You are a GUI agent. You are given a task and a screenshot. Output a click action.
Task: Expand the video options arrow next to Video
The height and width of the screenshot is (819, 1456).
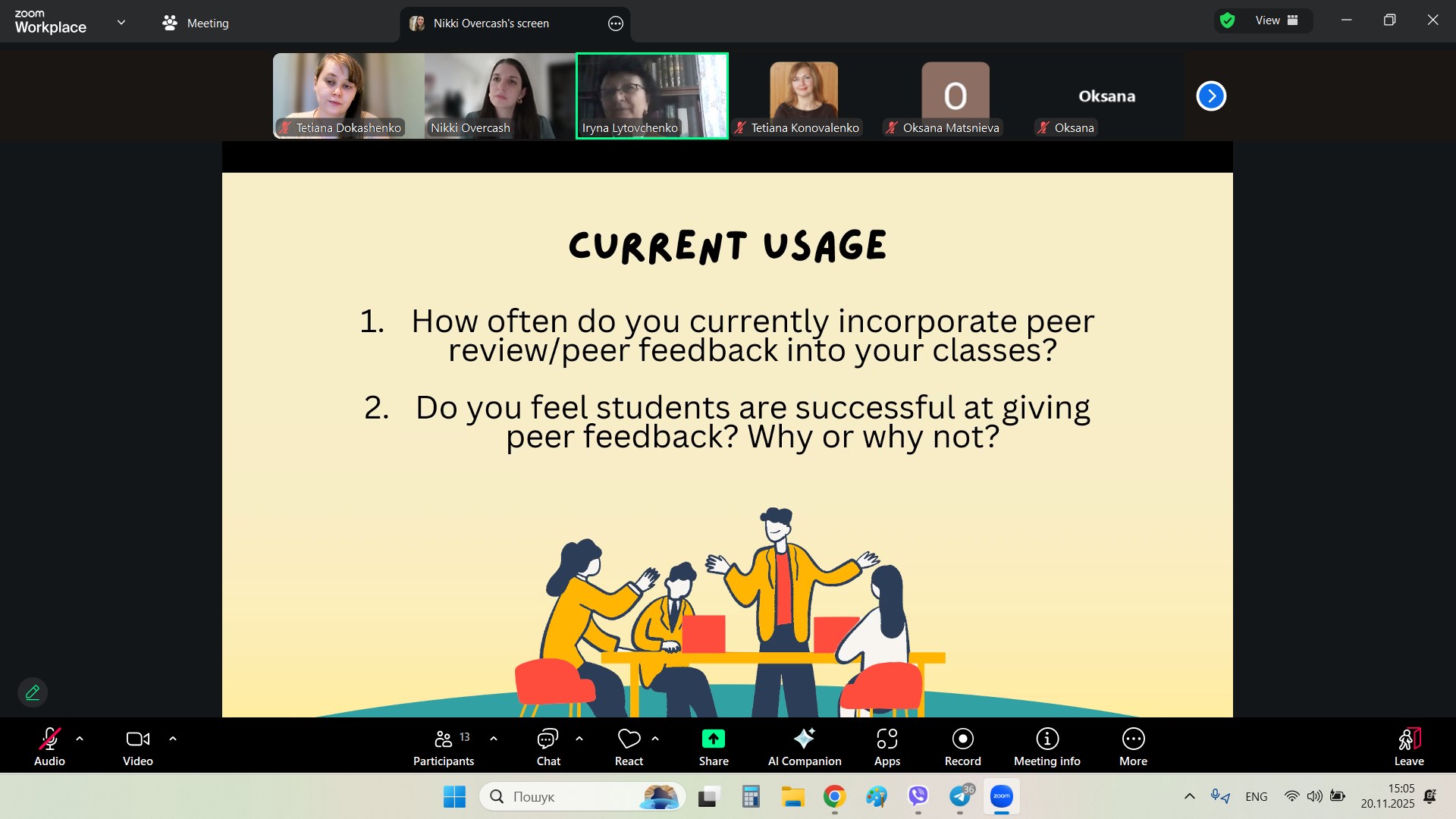pyautogui.click(x=173, y=739)
